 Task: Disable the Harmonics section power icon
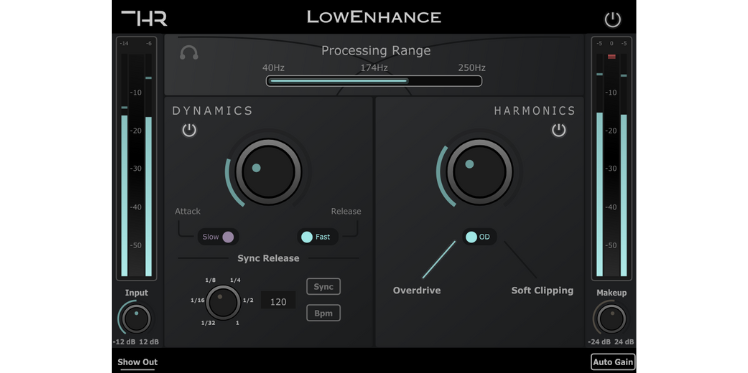[x=559, y=130]
